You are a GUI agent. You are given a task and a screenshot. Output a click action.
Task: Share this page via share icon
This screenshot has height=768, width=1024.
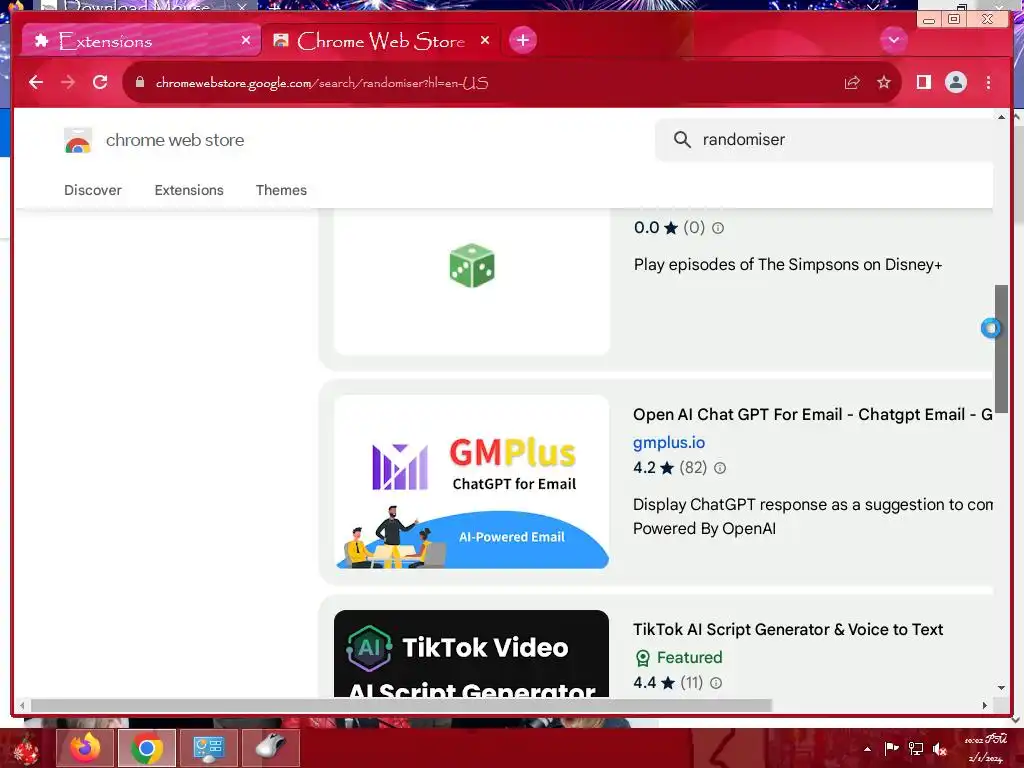pos(852,82)
